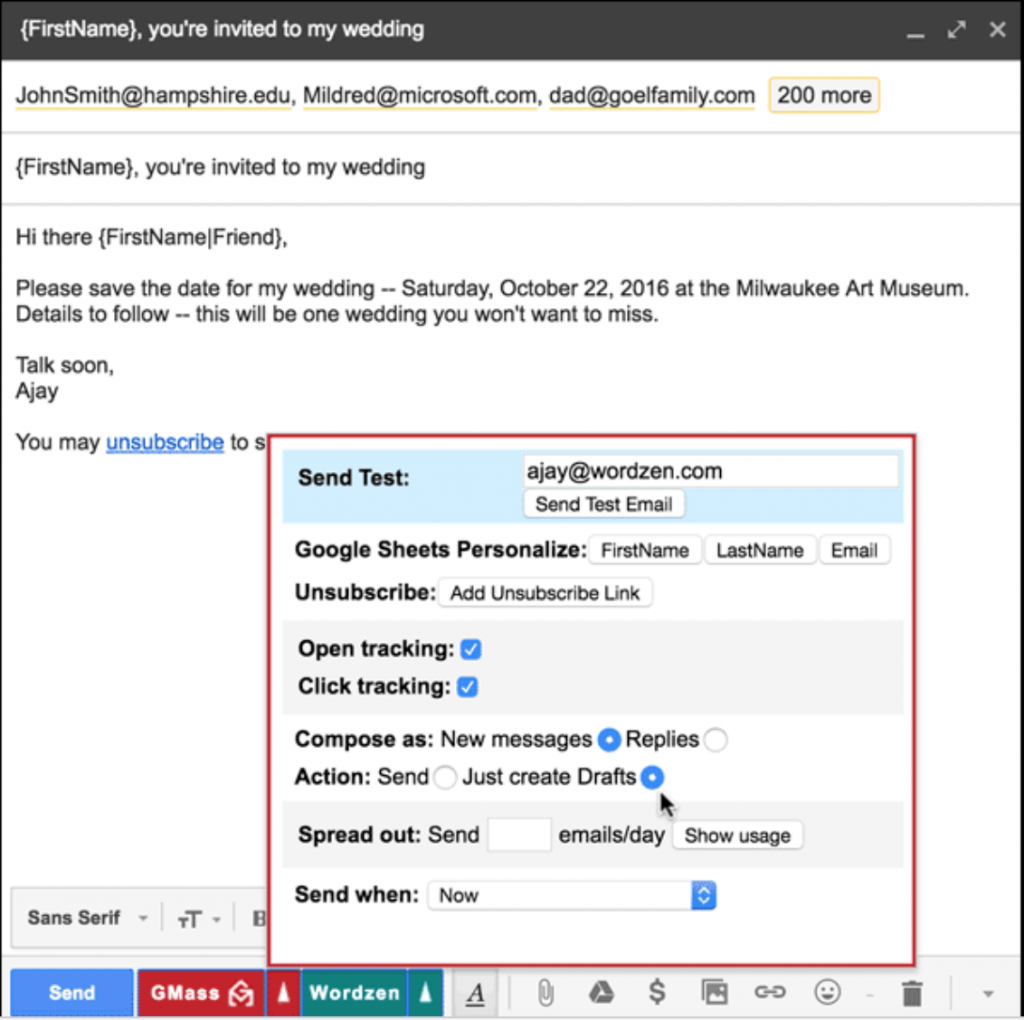Open the Sans Serif font dropdown
This screenshot has height=1020, width=1024.
click(87, 918)
